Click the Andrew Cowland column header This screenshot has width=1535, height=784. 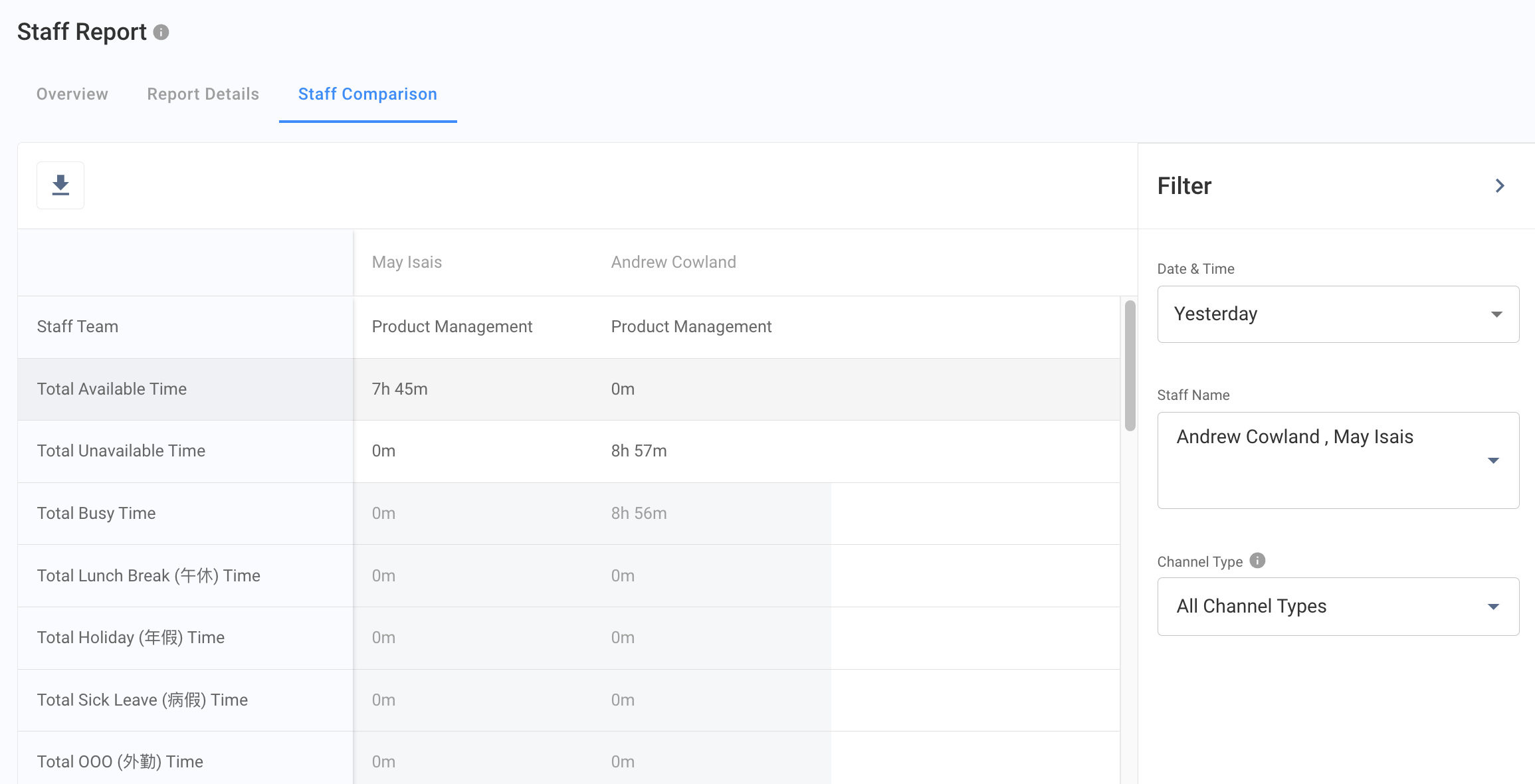673,262
